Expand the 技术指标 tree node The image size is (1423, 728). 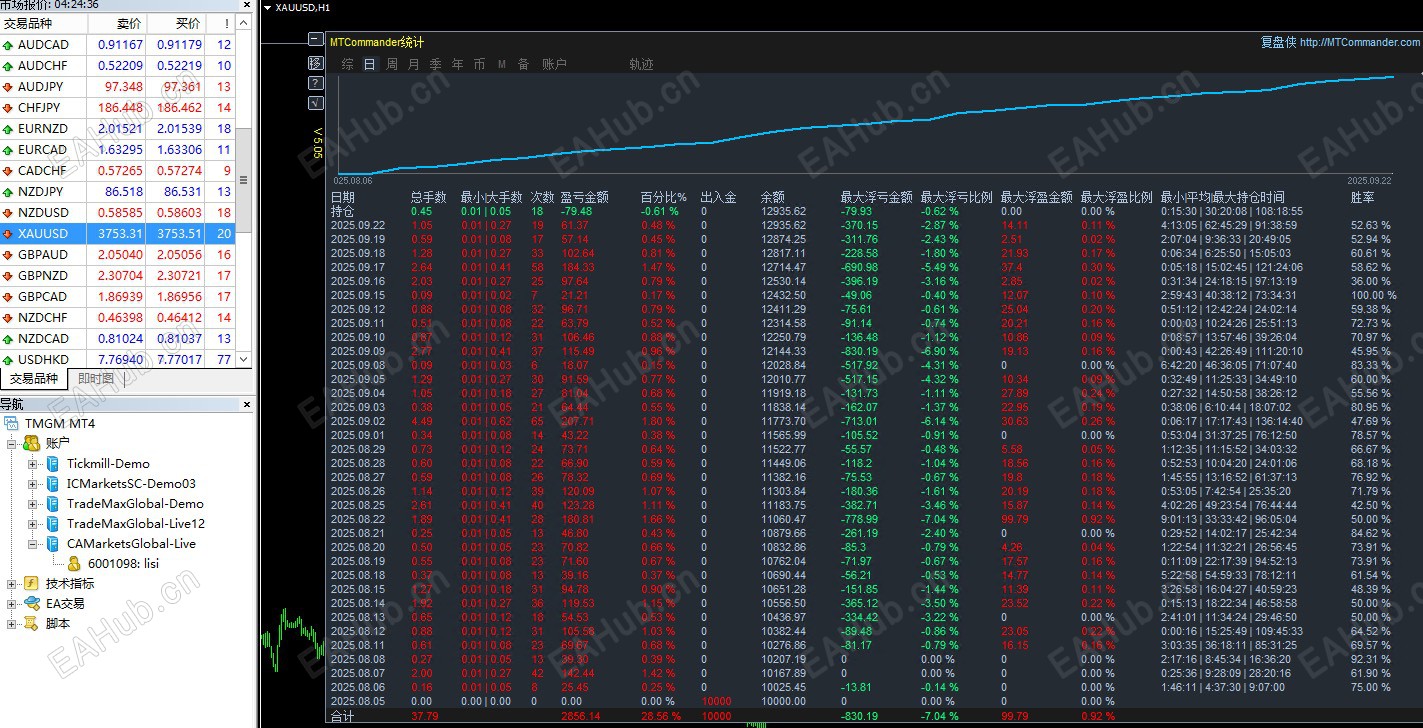click(11, 583)
